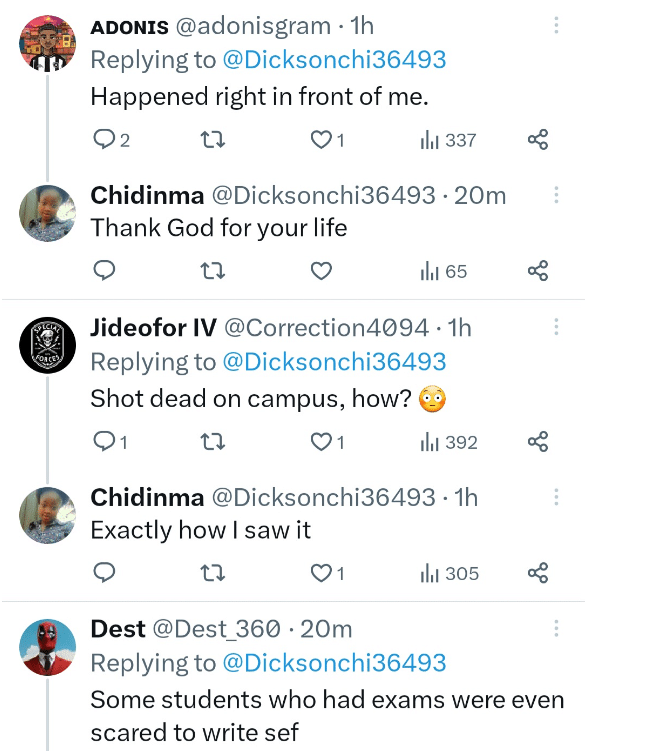Viewport: 659px width, 751px height.
Task: Open more options on Dest's tweet
Action: (557, 629)
